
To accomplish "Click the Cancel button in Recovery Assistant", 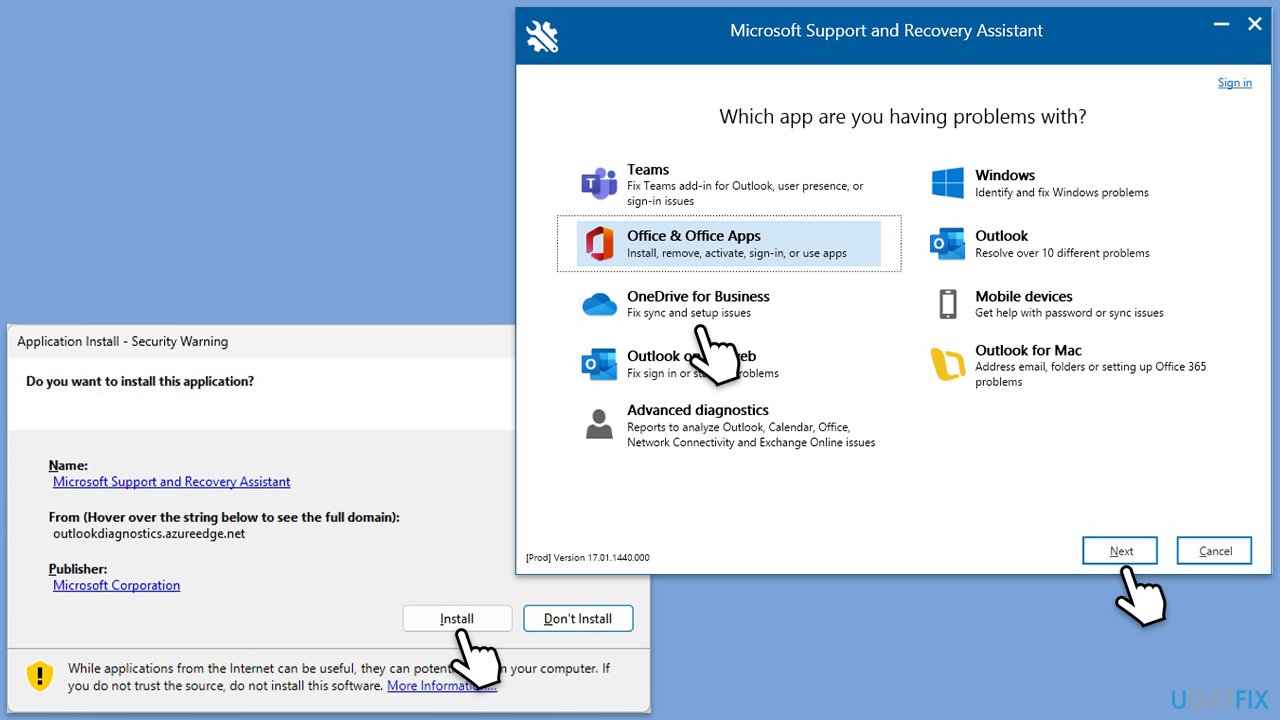I will coord(1215,551).
